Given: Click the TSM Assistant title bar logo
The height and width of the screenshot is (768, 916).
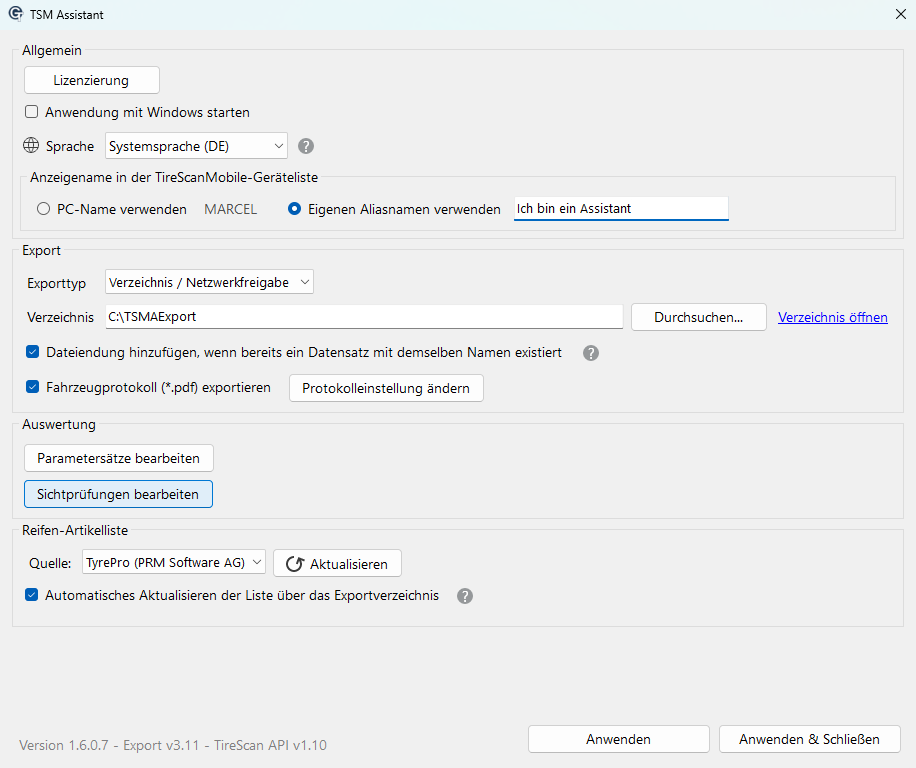Looking at the screenshot, I should tap(15, 15).
